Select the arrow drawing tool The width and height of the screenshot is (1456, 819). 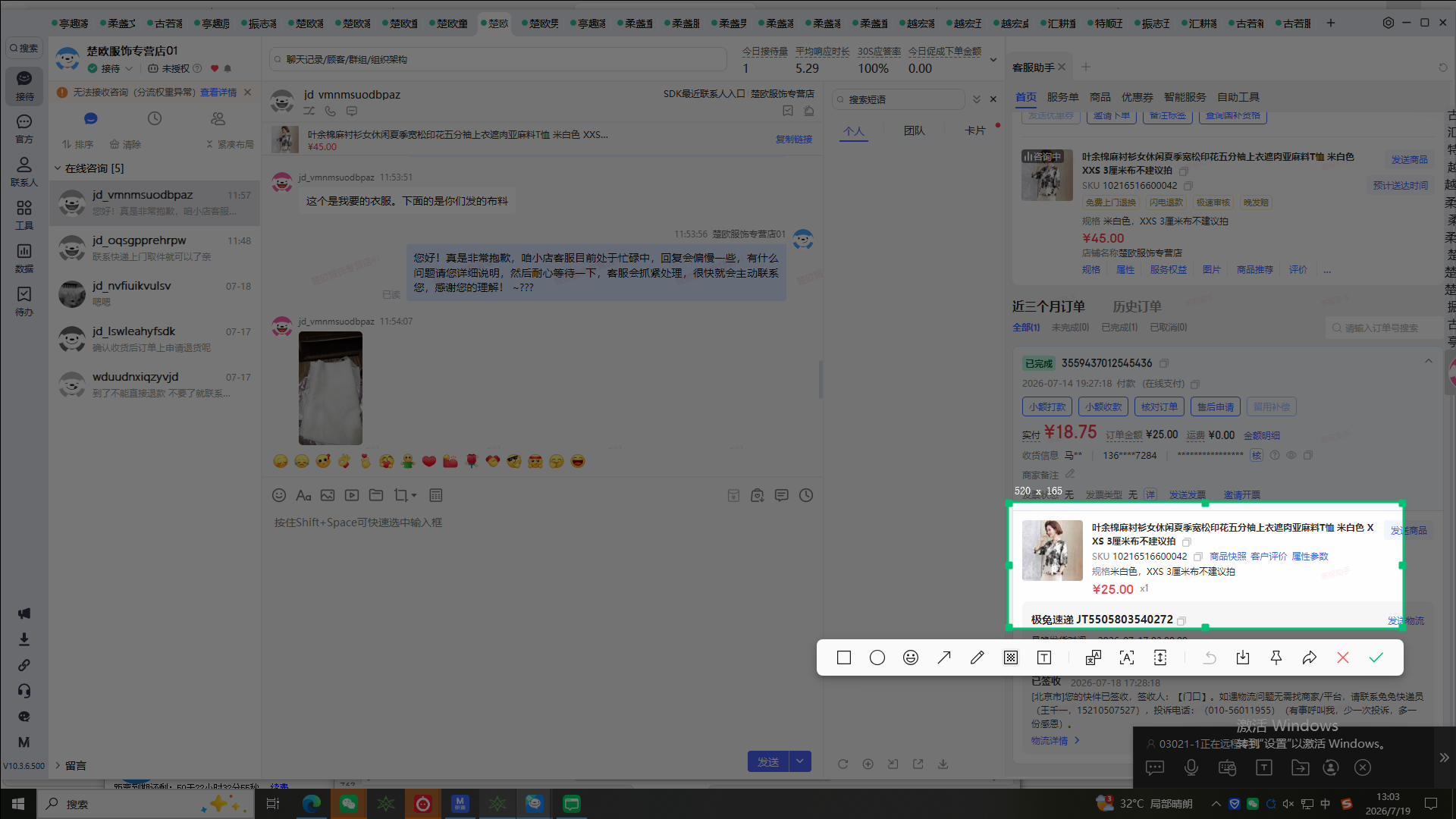pyautogui.click(x=944, y=657)
